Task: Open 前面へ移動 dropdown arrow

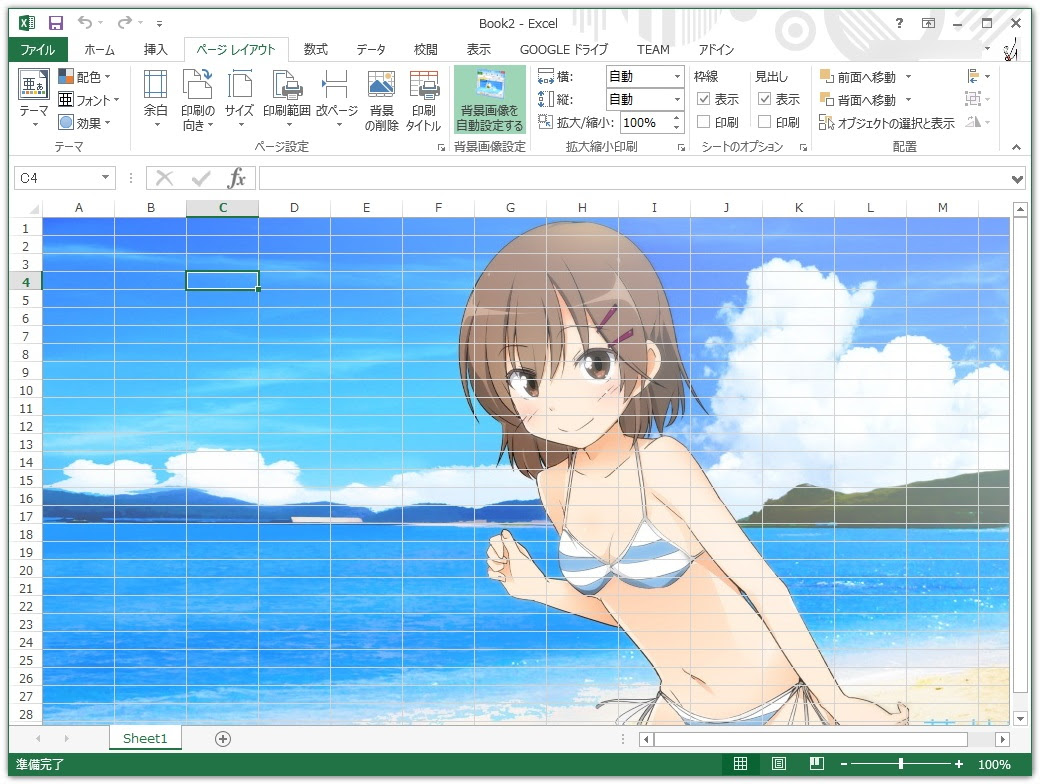Action: click(909, 77)
